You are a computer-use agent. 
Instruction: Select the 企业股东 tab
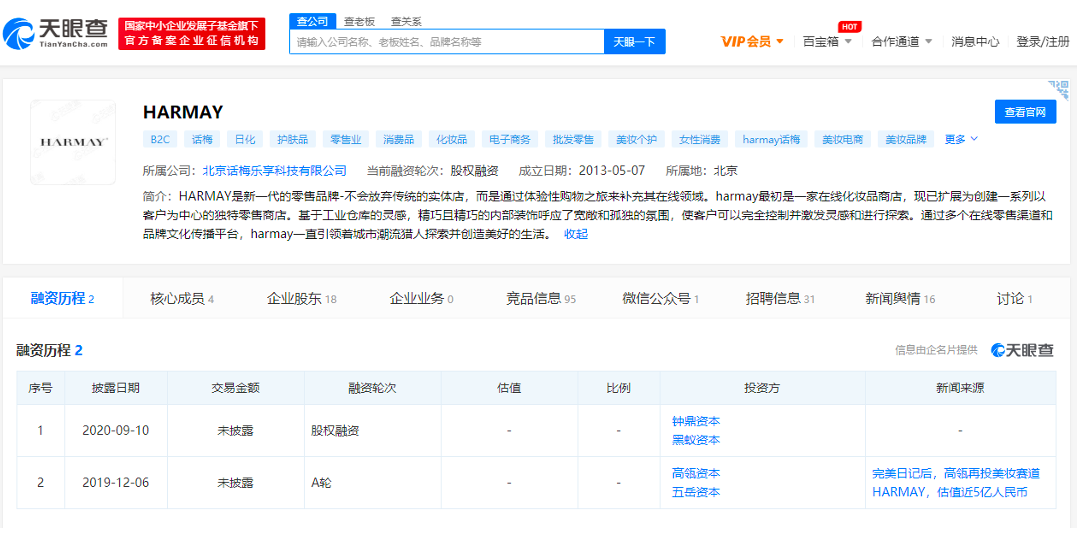coord(301,298)
